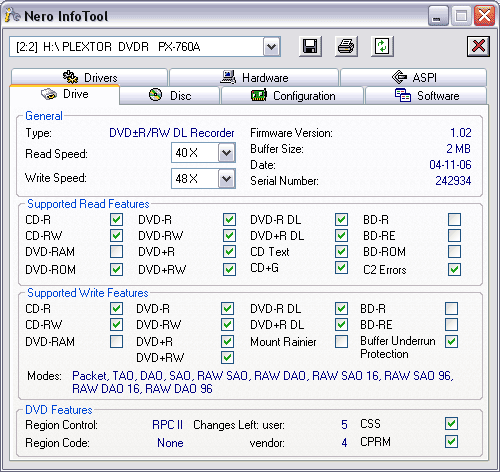The width and height of the screenshot is (500, 472).
Task: Toggle DVD+RW write feature checkbox
Action: (x=227, y=357)
